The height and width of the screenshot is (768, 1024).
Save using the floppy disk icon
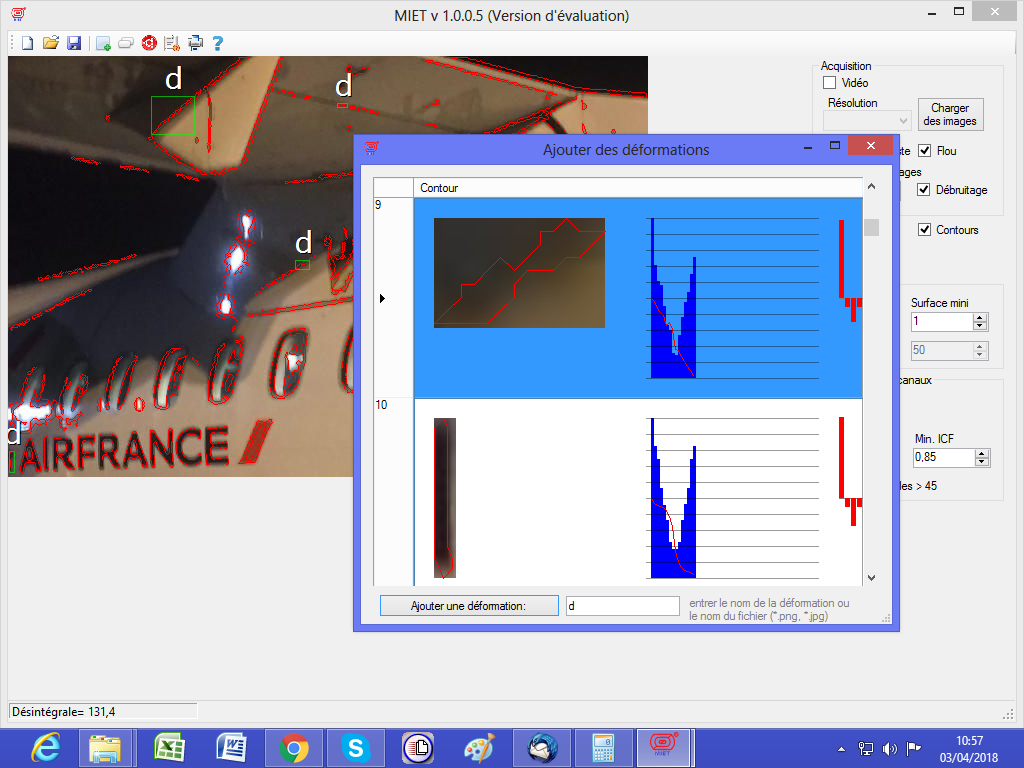(74, 43)
